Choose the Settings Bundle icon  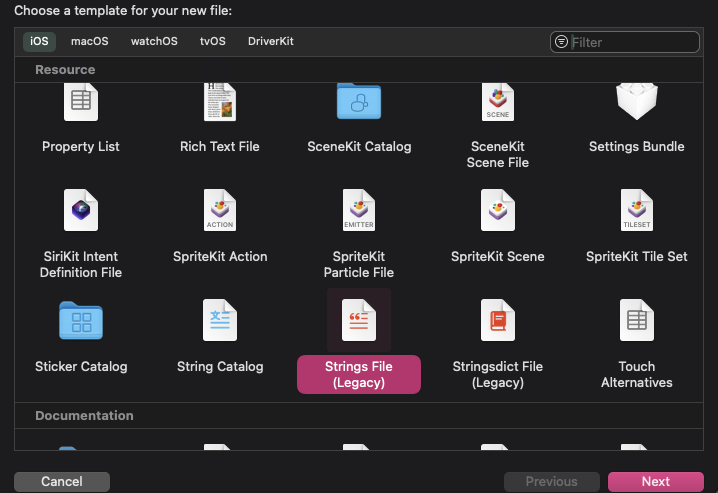636,101
